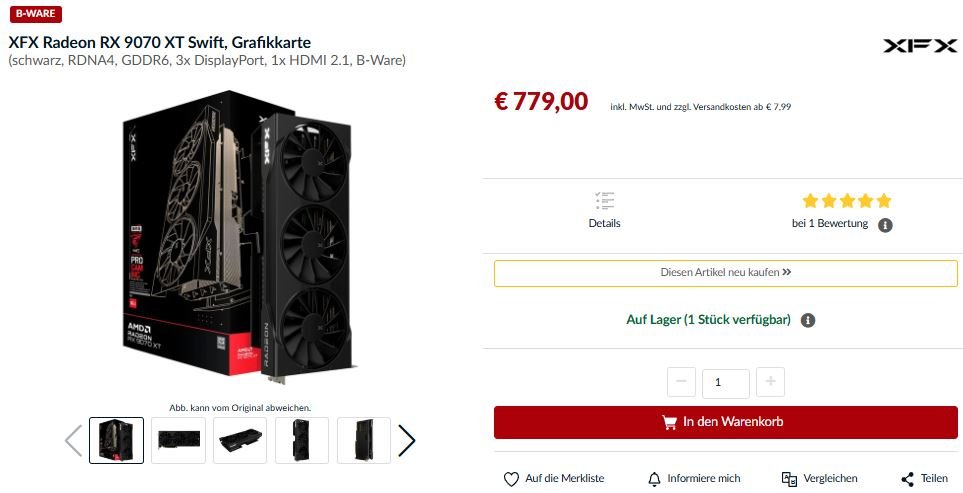Show next gallery thumbnails with the right arrow
Screen dimensions: 963x493
point(407,440)
